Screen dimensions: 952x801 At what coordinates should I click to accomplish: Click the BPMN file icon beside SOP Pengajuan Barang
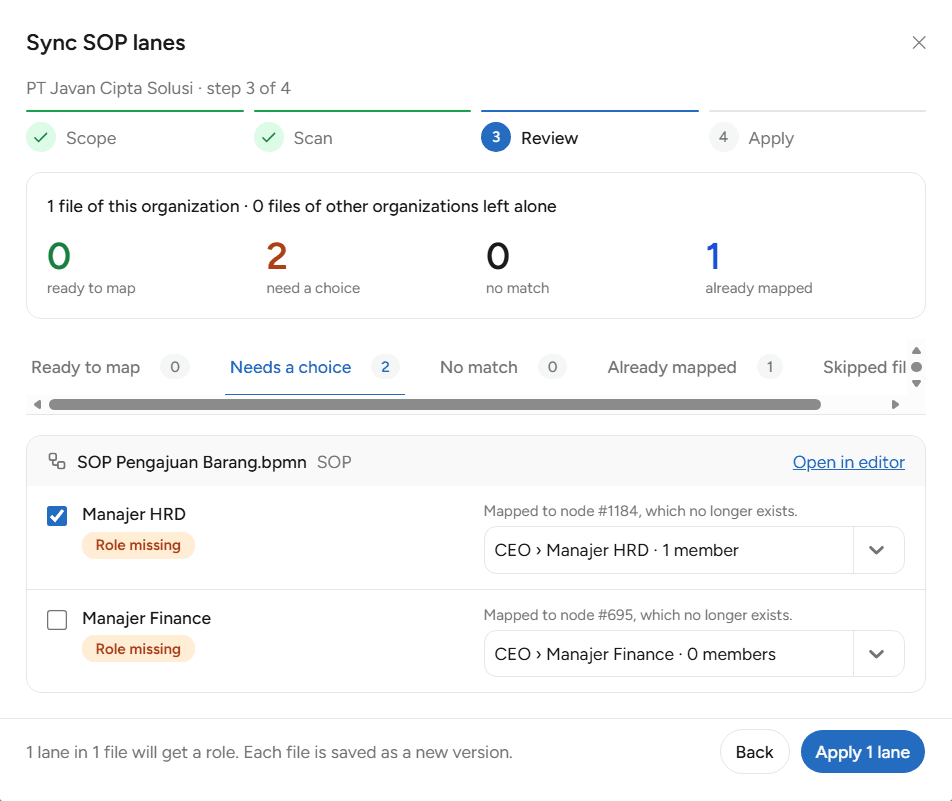pyautogui.click(x=57, y=462)
